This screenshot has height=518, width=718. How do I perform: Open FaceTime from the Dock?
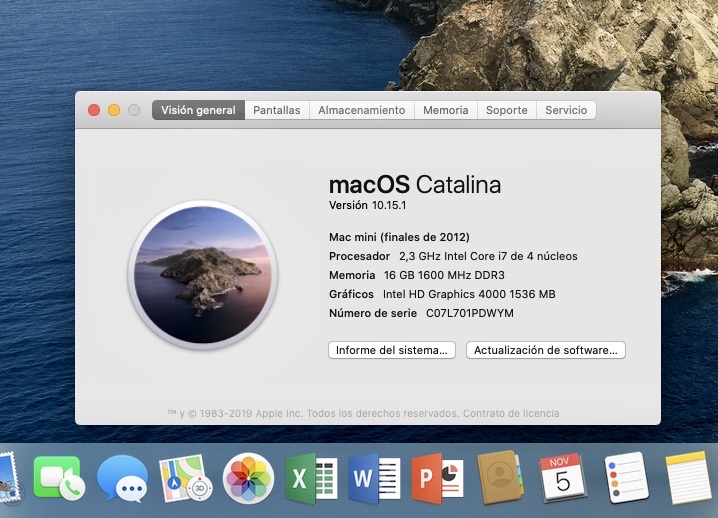59,478
